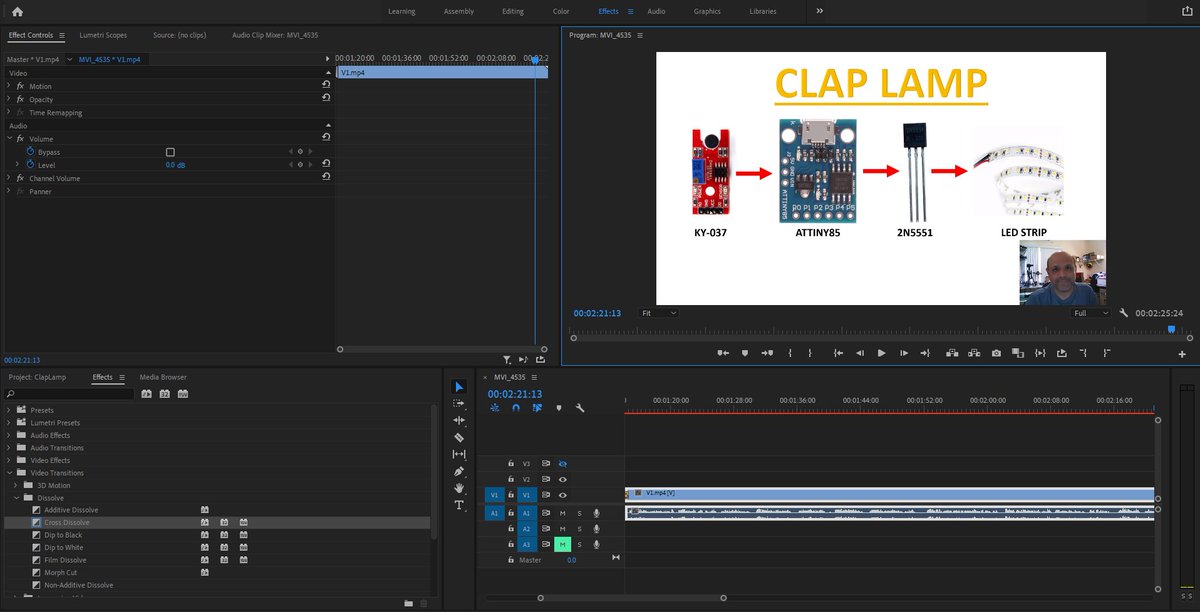Select the Pen tool
The height and width of the screenshot is (612, 1200).
click(459, 471)
